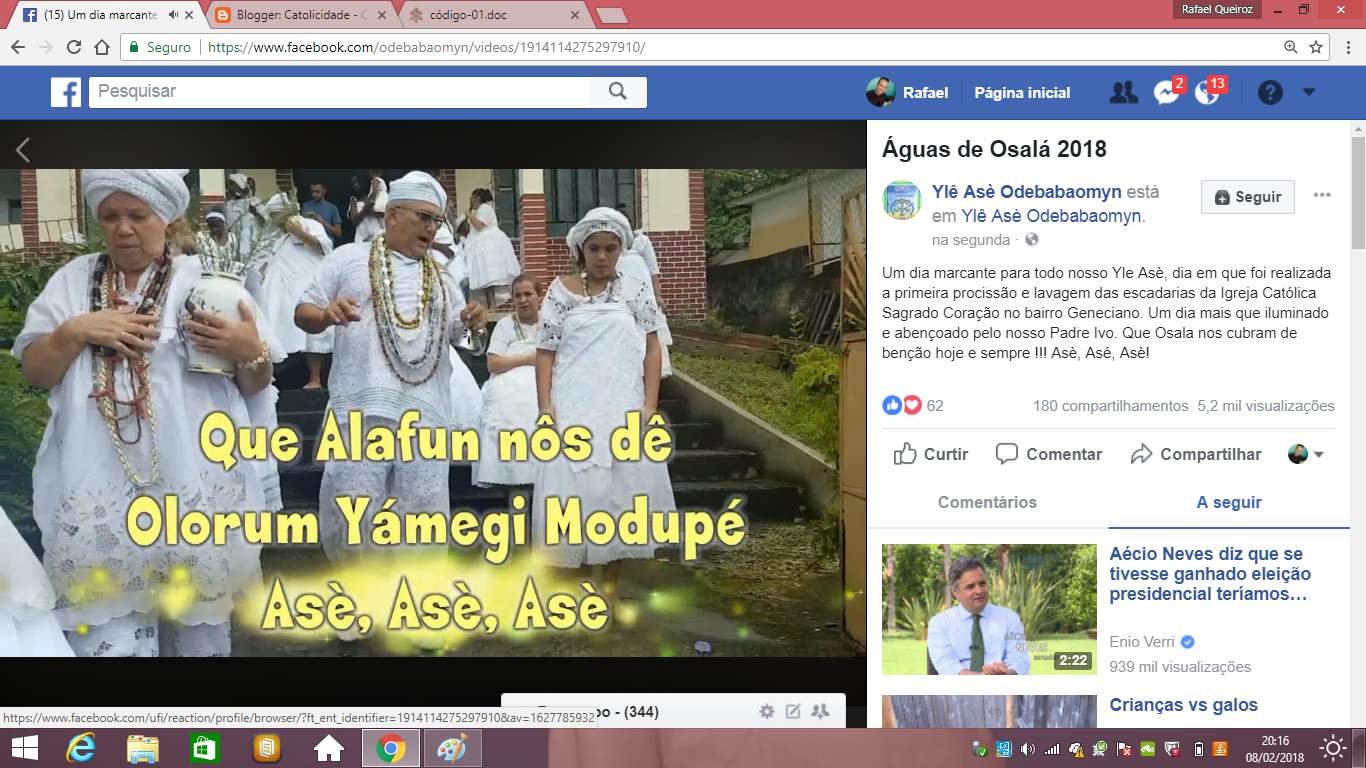Open the Windows Store taskbar icon
The image size is (1366, 768).
click(x=204, y=748)
